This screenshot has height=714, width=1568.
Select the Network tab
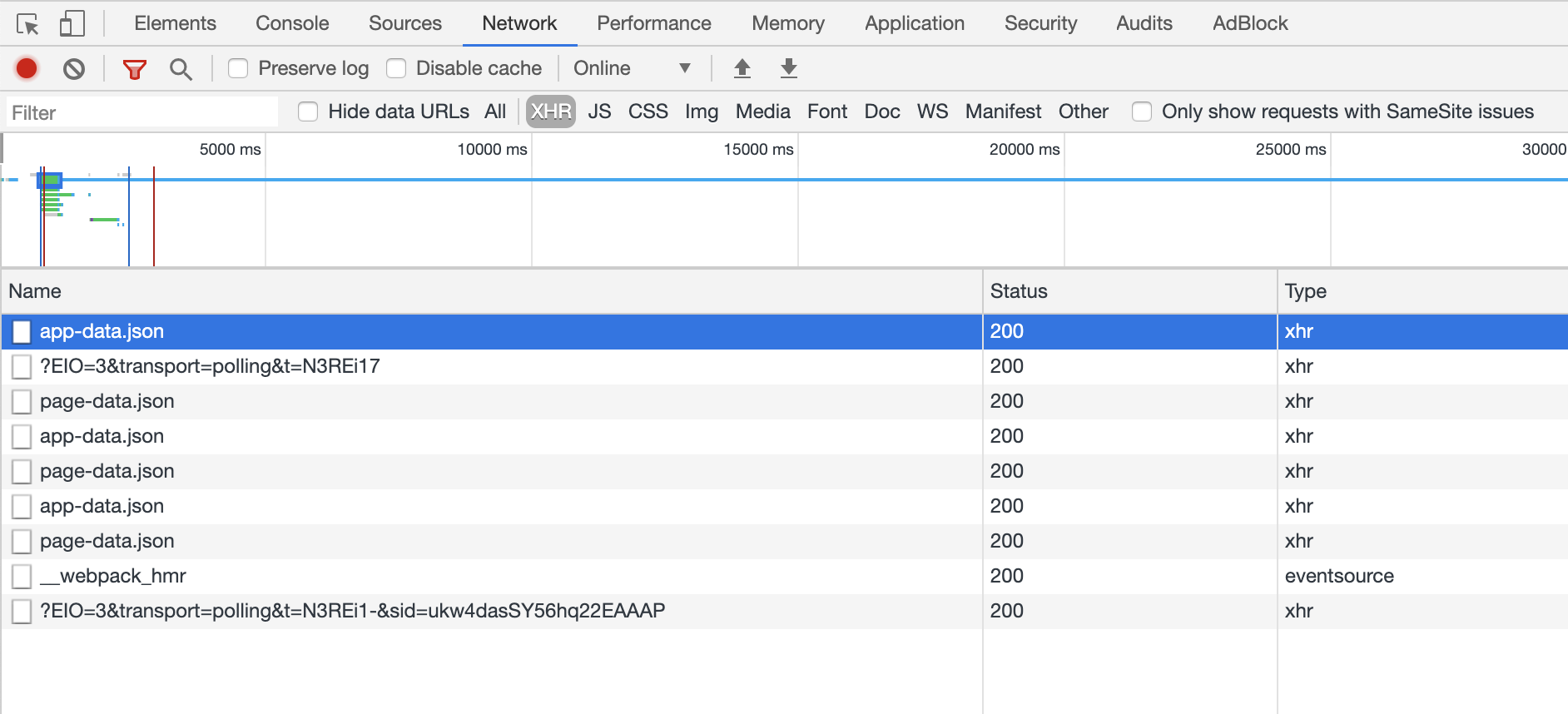point(519,23)
